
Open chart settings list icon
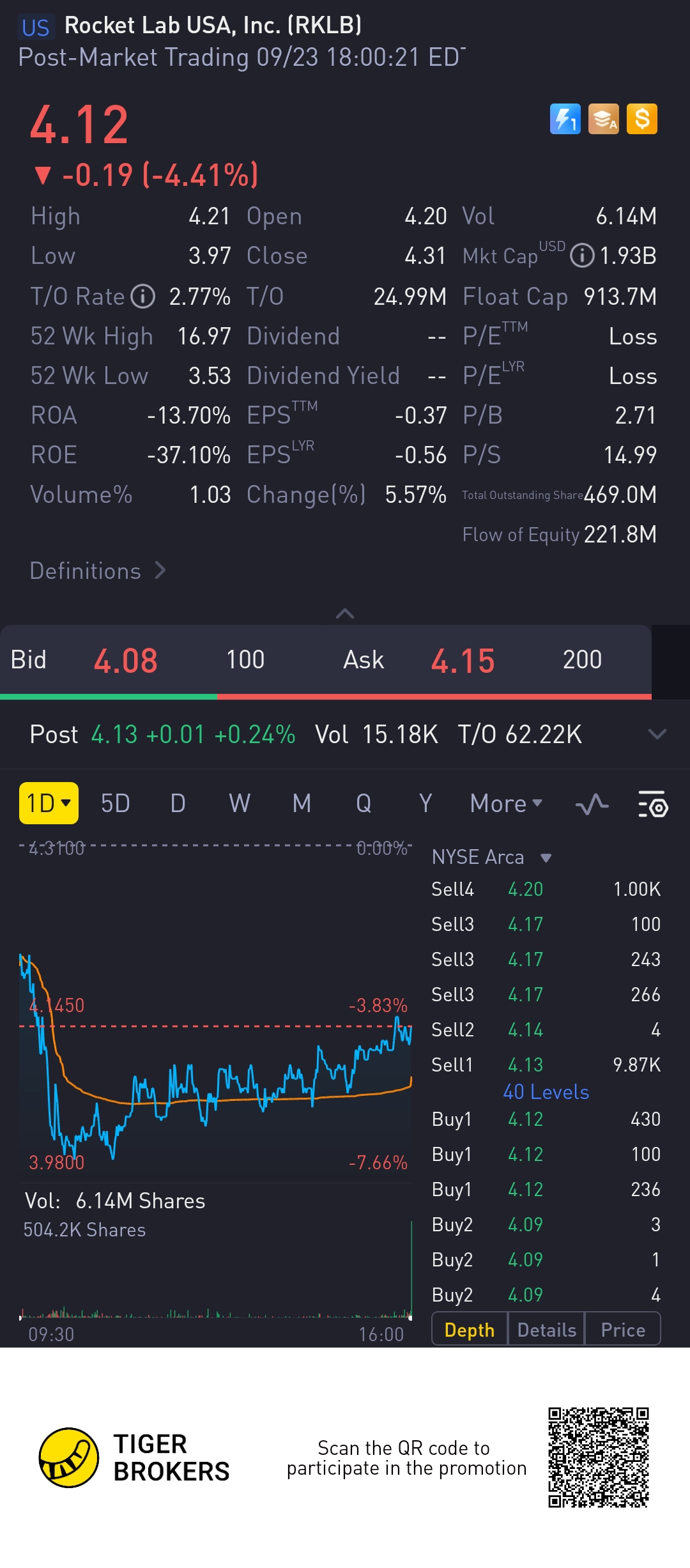point(652,804)
